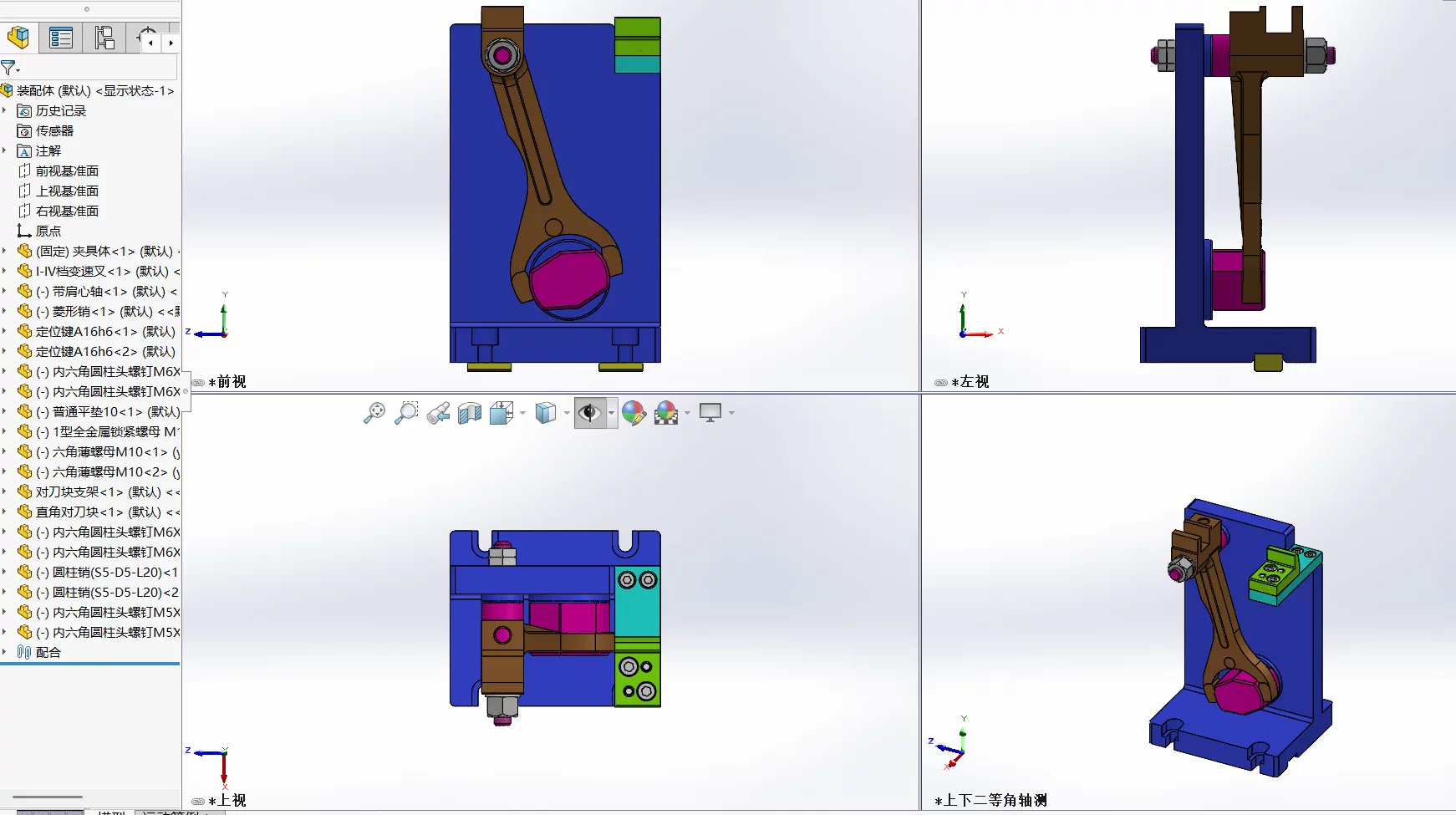Click the Apply Scene icon

click(666, 413)
